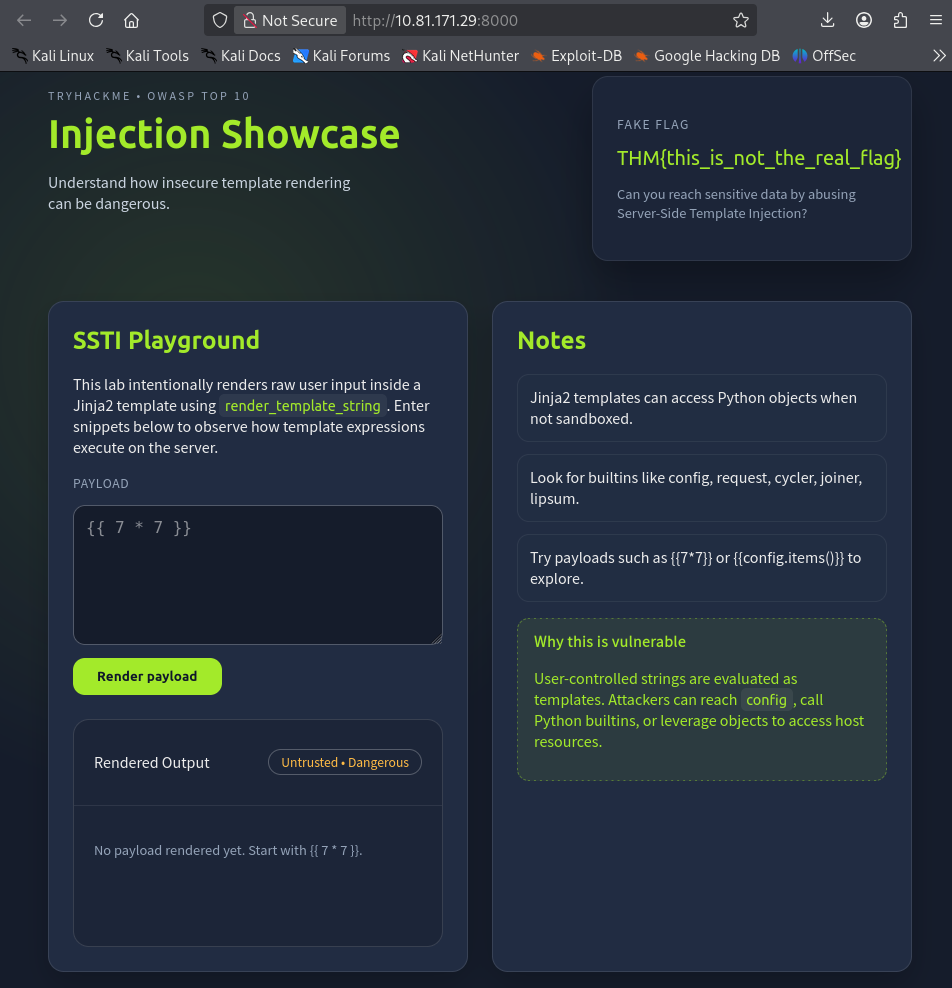The image size is (952, 988).
Task: Reload the current page
Action: [x=96, y=20]
